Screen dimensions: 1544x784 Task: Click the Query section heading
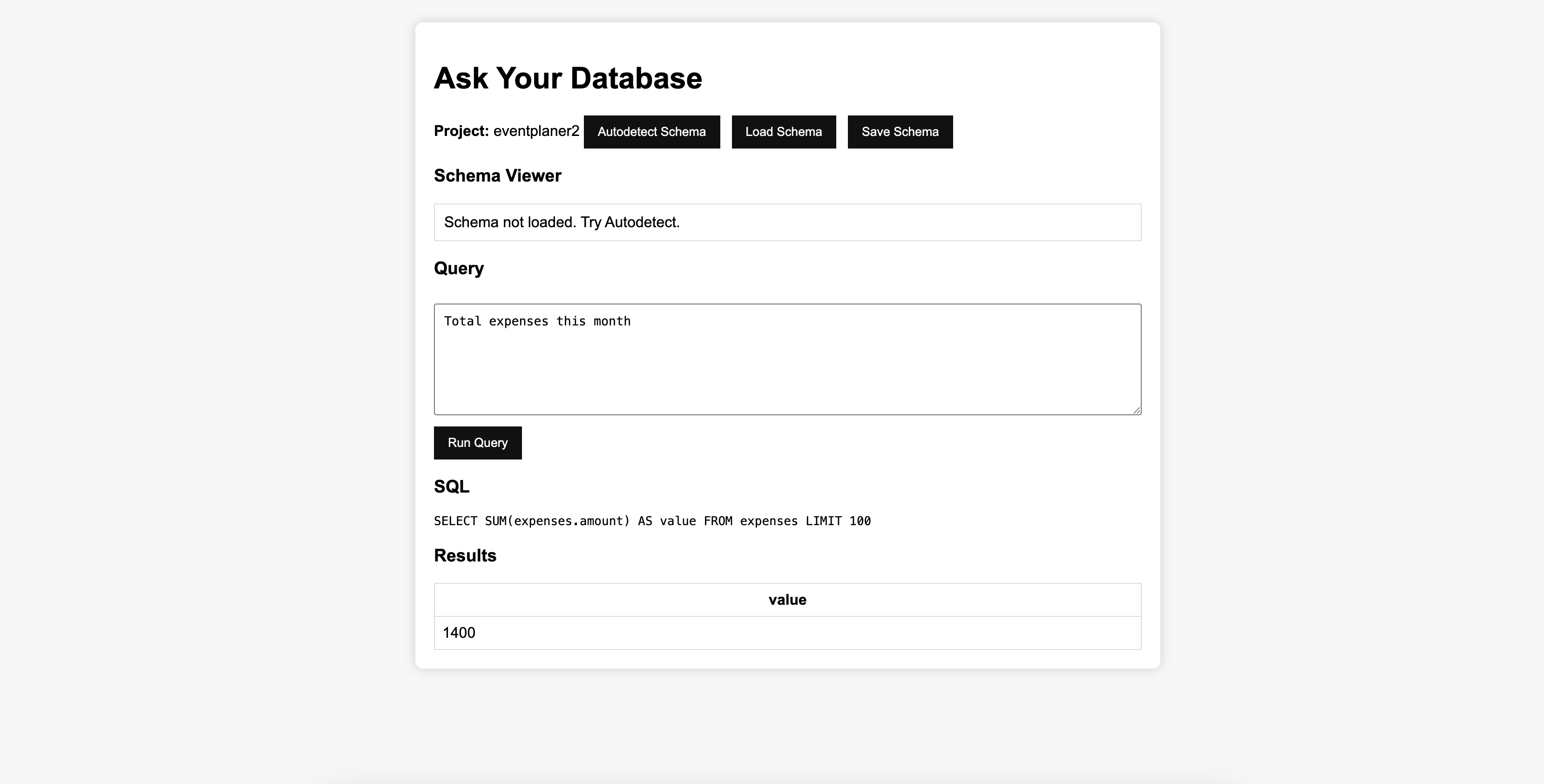pos(459,269)
